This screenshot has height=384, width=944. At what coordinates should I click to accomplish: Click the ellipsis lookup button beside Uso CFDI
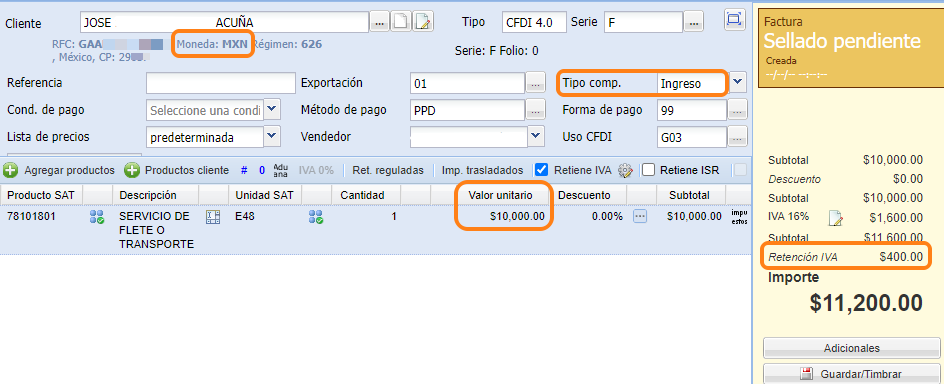(738, 137)
